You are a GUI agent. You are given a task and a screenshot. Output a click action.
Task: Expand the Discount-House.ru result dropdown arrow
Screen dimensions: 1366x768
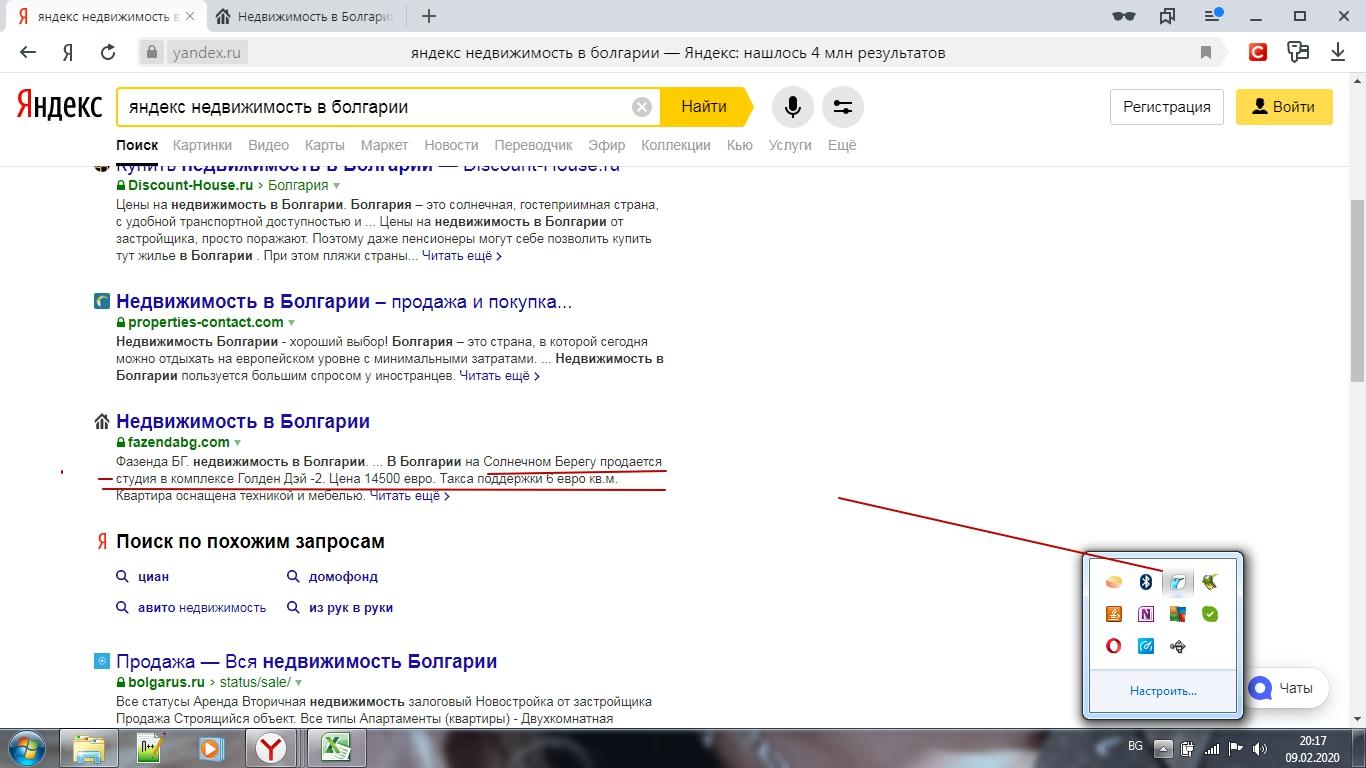click(336, 186)
